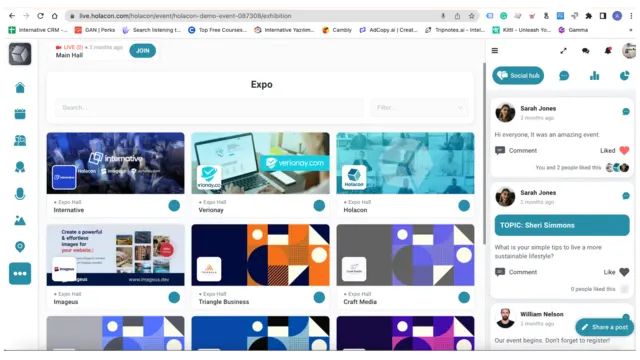Open the Internative expo booth thumbnail

pos(116,163)
